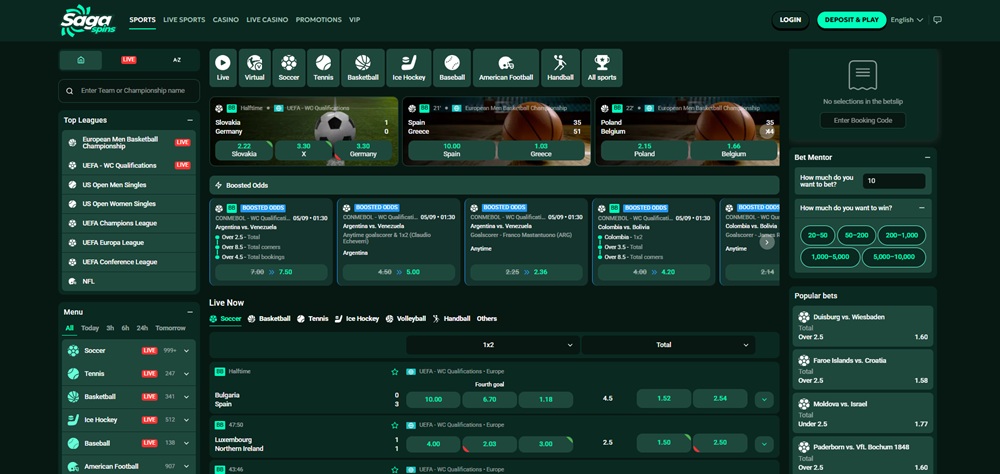
Task: Click the Saga Spins logo
Action: [x=87, y=20]
